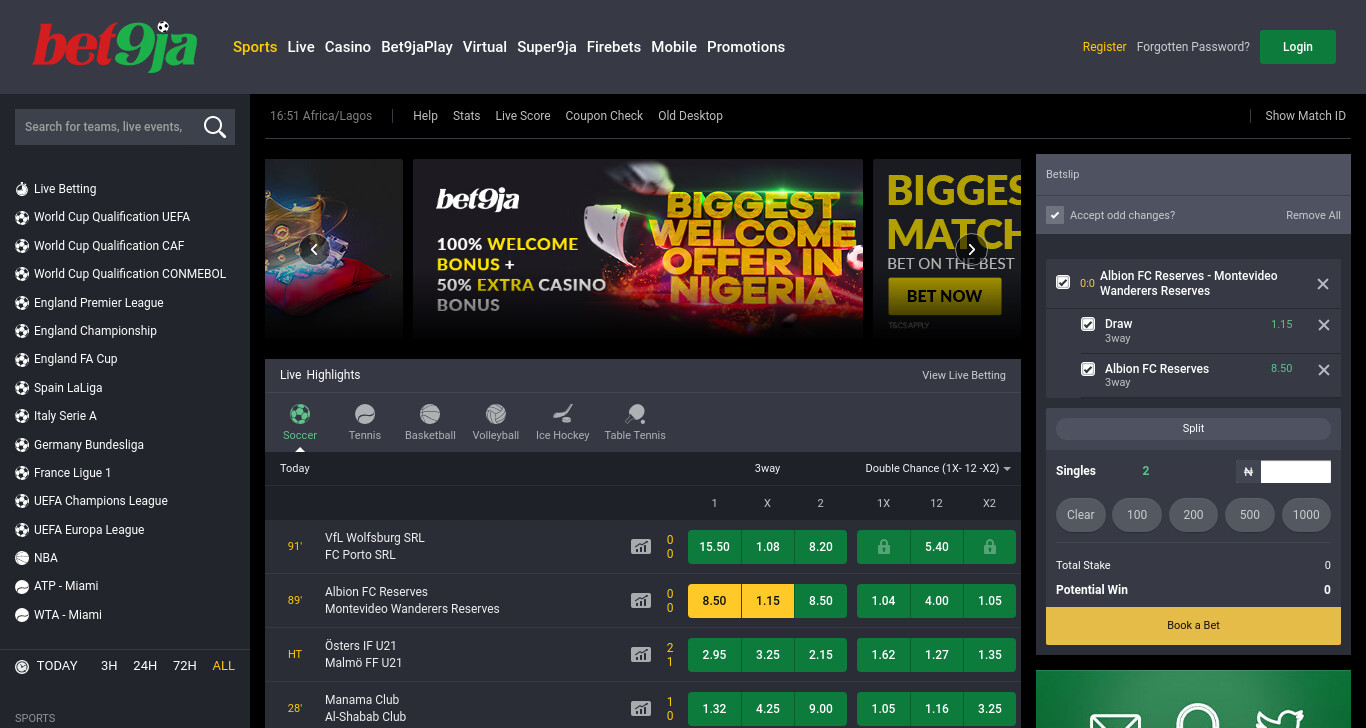The image size is (1366, 728).
Task: Uncheck the Albion FC Reserves match checkbox
Action: pyautogui.click(x=1063, y=283)
